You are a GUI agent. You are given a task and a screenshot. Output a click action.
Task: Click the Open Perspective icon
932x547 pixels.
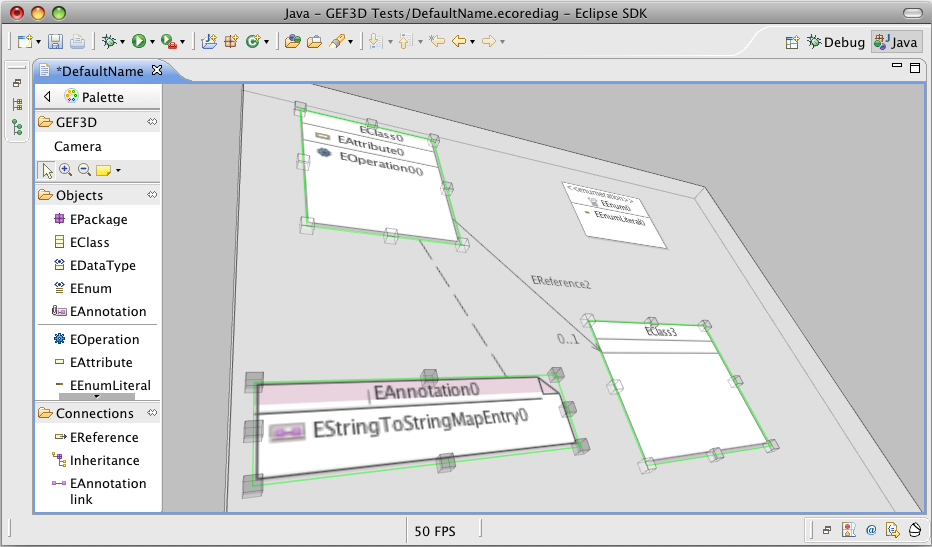point(792,42)
